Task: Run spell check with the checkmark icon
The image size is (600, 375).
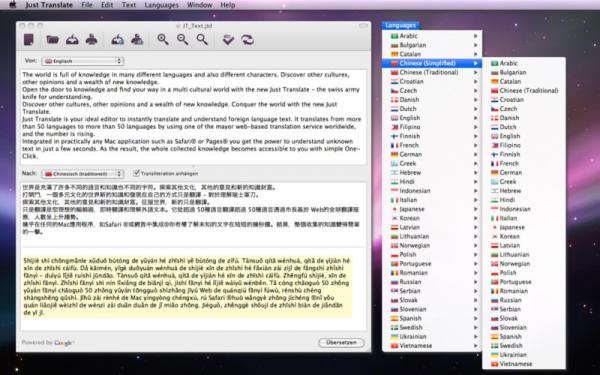Action: (x=228, y=39)
